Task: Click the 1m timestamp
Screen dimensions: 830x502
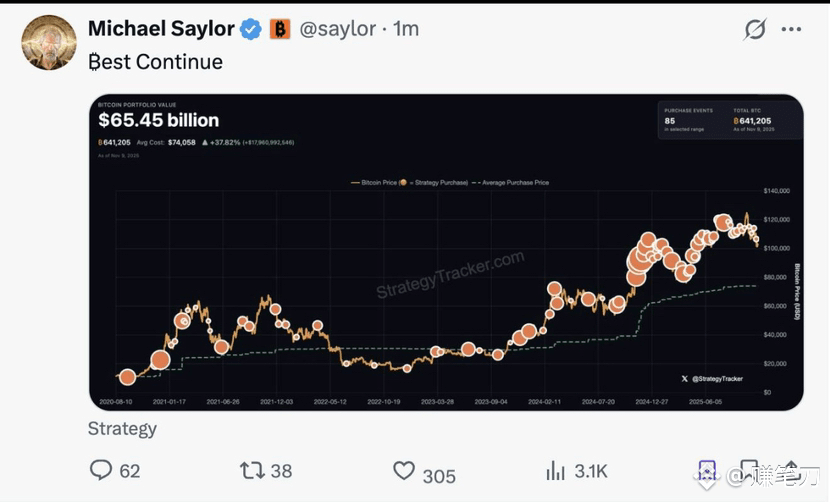Action: click(x=406, y=30)
